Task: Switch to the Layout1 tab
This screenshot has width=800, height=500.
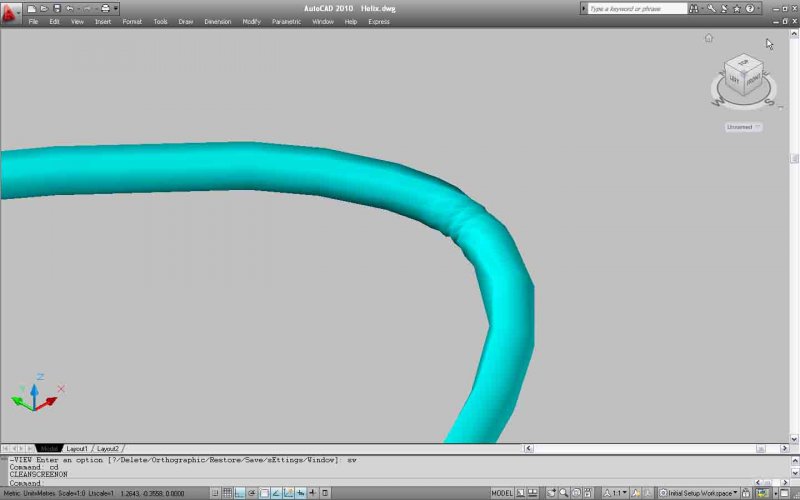Action: [77, 448]
